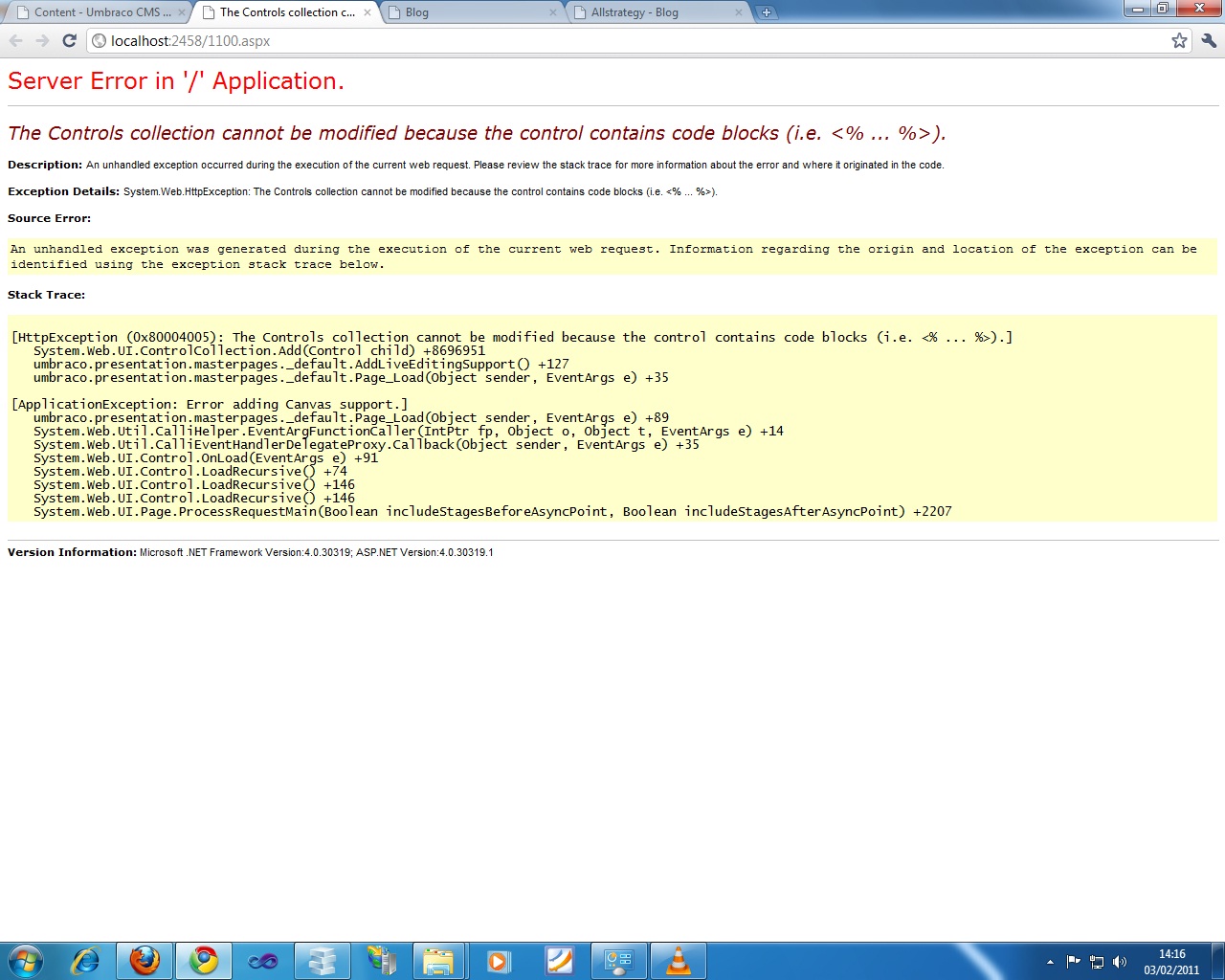Click the CalliEventHandlerDelegateProxy.Callback +35 line

pyautogui.click(x=367, y=444)
